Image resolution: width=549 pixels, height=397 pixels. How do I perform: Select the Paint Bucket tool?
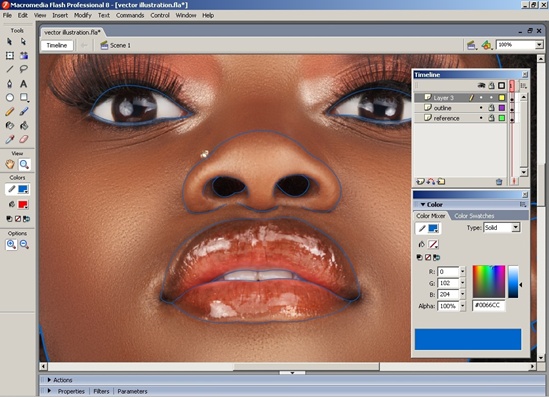tap(23, 125)
